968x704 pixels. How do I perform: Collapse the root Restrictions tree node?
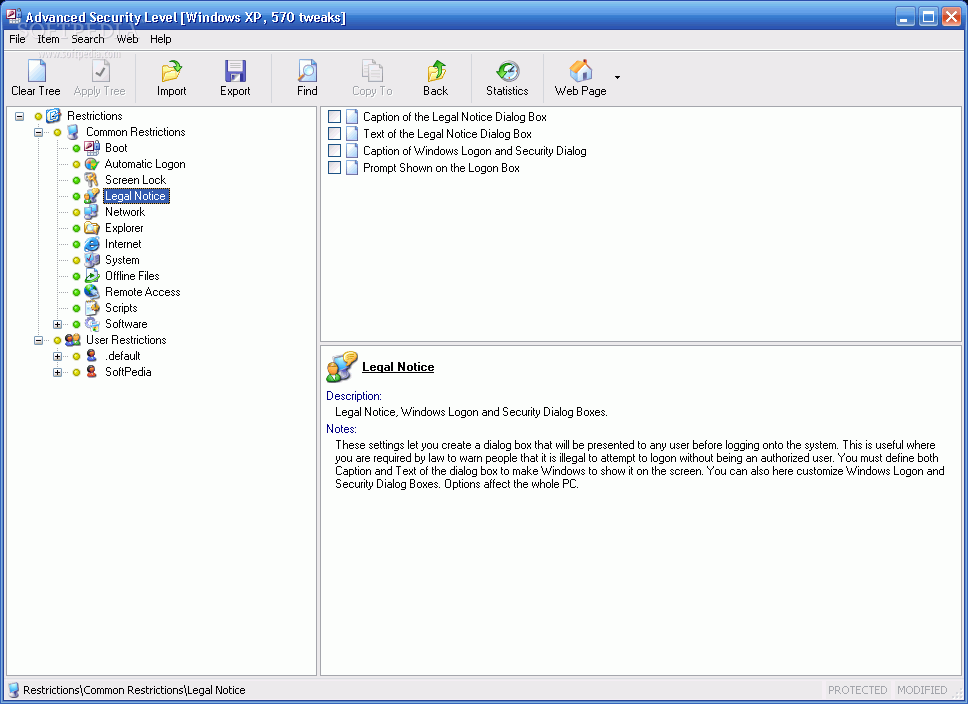20,116
